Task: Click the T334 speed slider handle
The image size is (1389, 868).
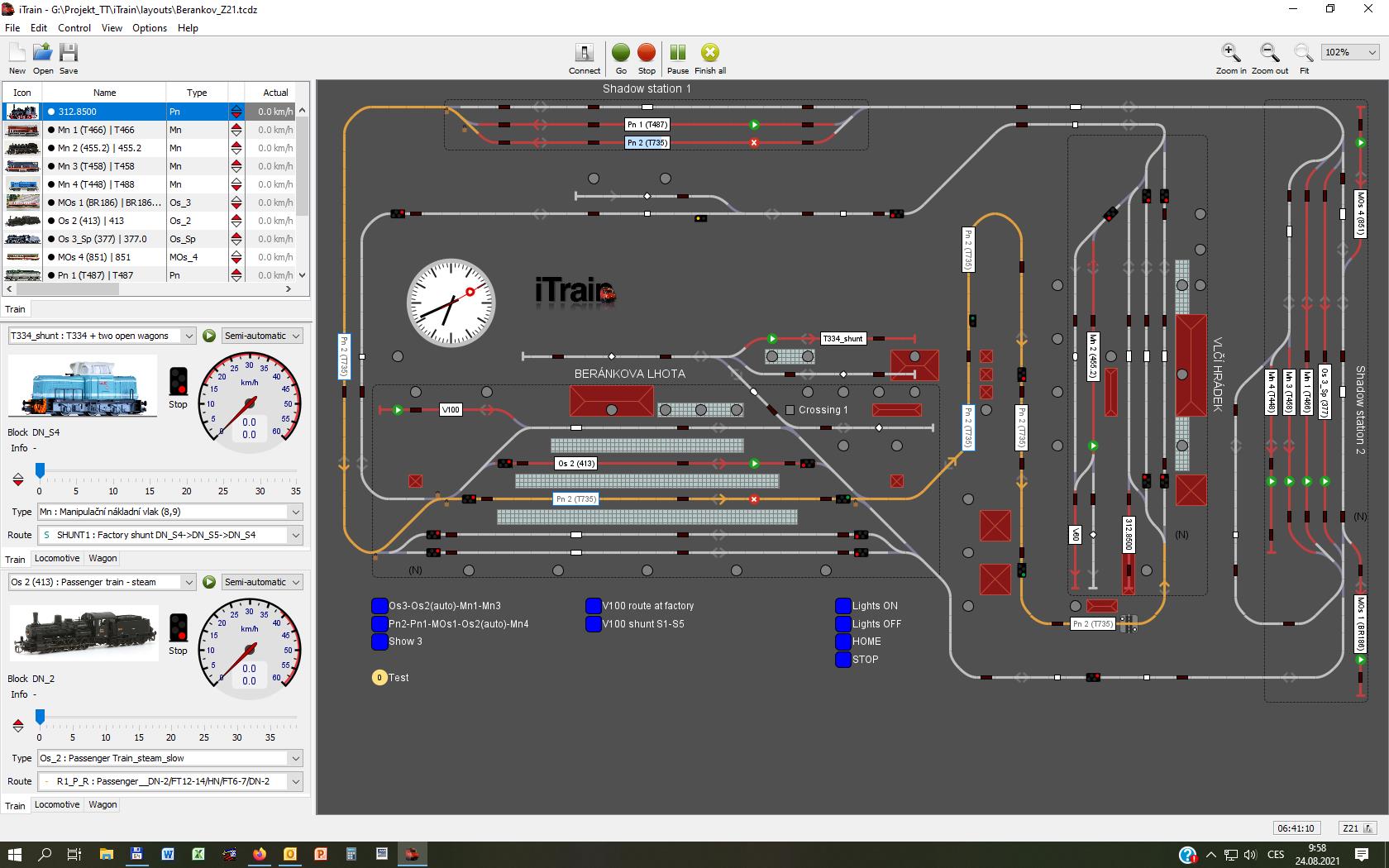Action: tap(40, 471)
